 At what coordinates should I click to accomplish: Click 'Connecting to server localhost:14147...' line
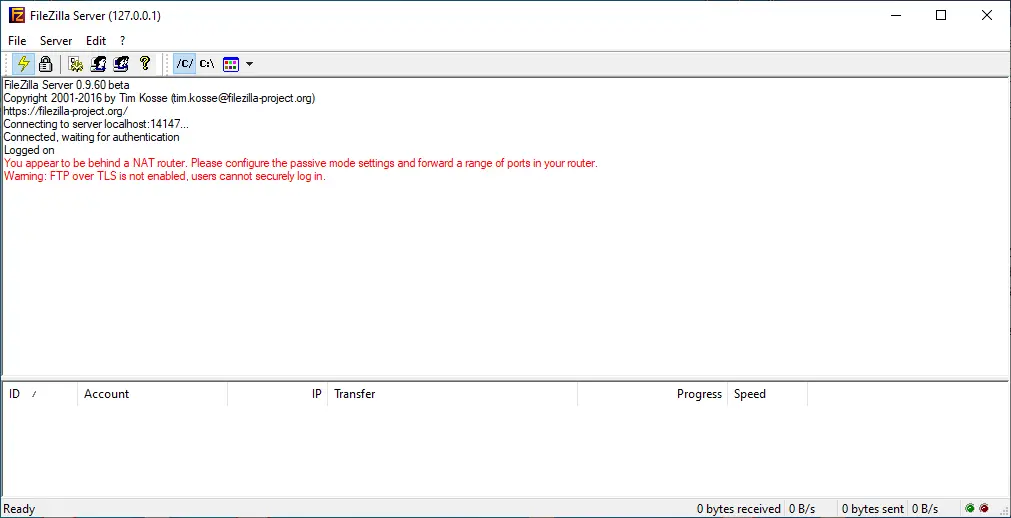(x=96, y=124)
